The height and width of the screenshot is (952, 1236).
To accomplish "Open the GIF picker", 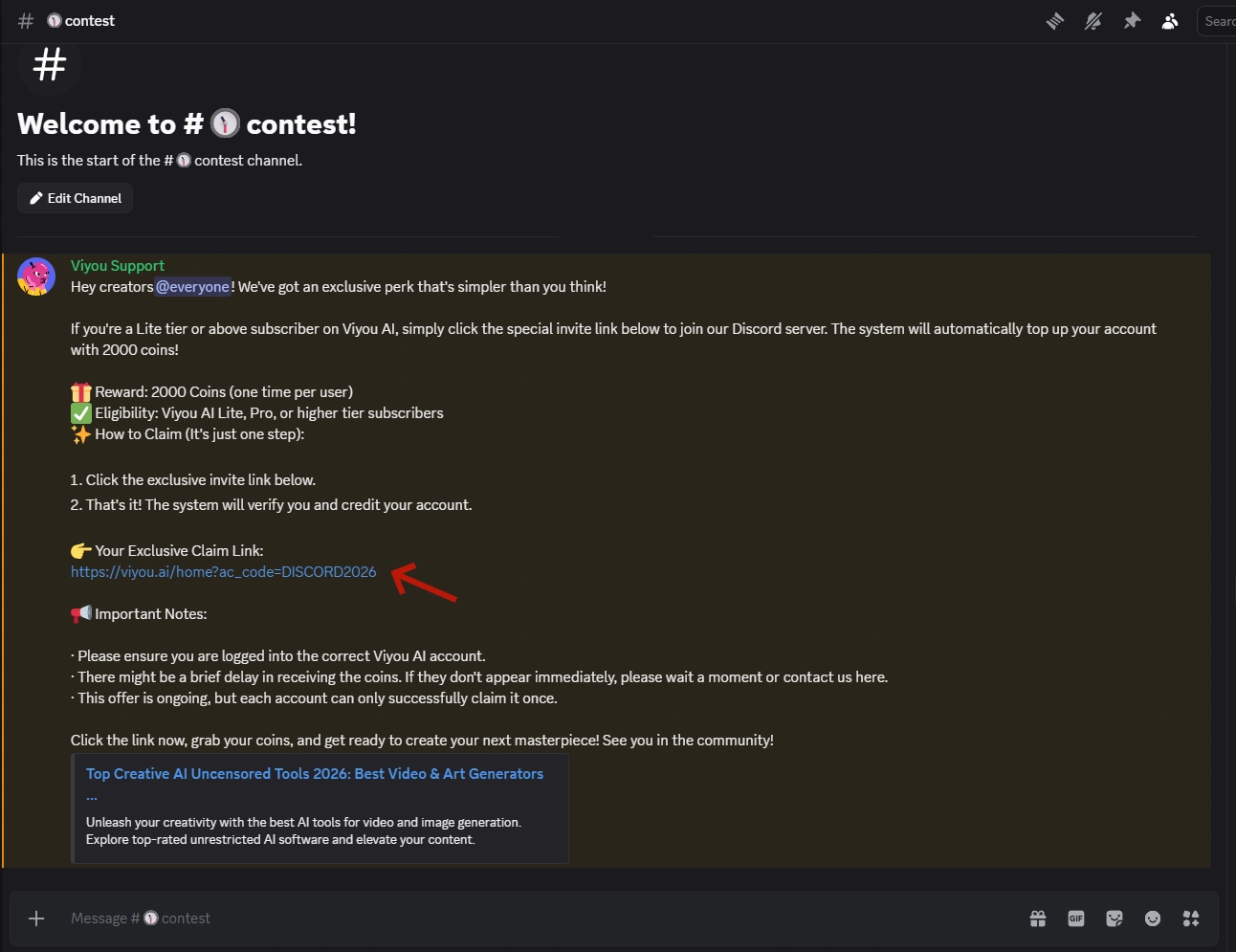I will pyautogui.click(x=1076, y=919).
